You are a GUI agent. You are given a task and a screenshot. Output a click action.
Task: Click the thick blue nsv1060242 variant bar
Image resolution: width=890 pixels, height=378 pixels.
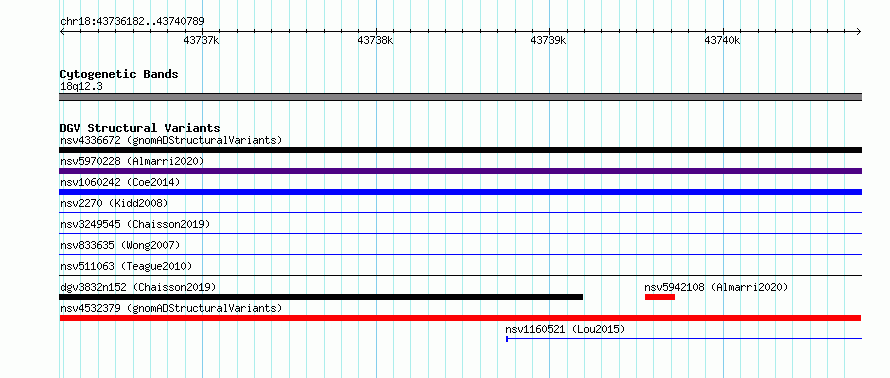tap(460, 192)
